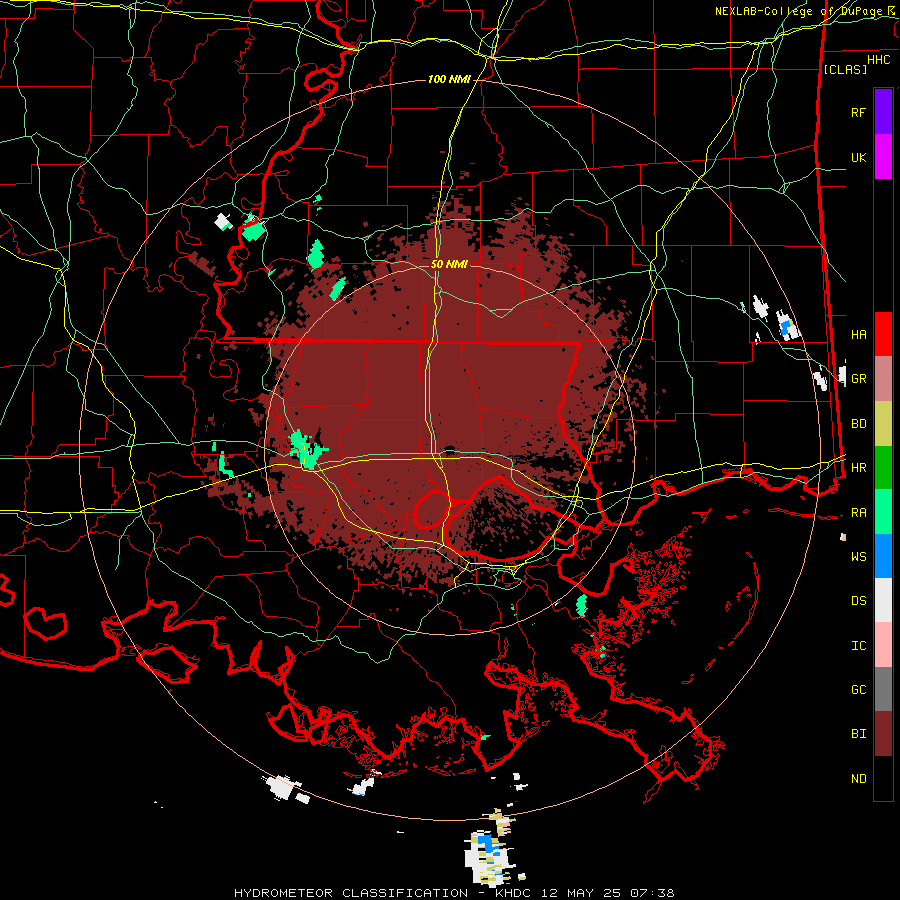Click the 'HHC' product code text
The width and height of the screenshot is (900, 900).
(878, 60)
